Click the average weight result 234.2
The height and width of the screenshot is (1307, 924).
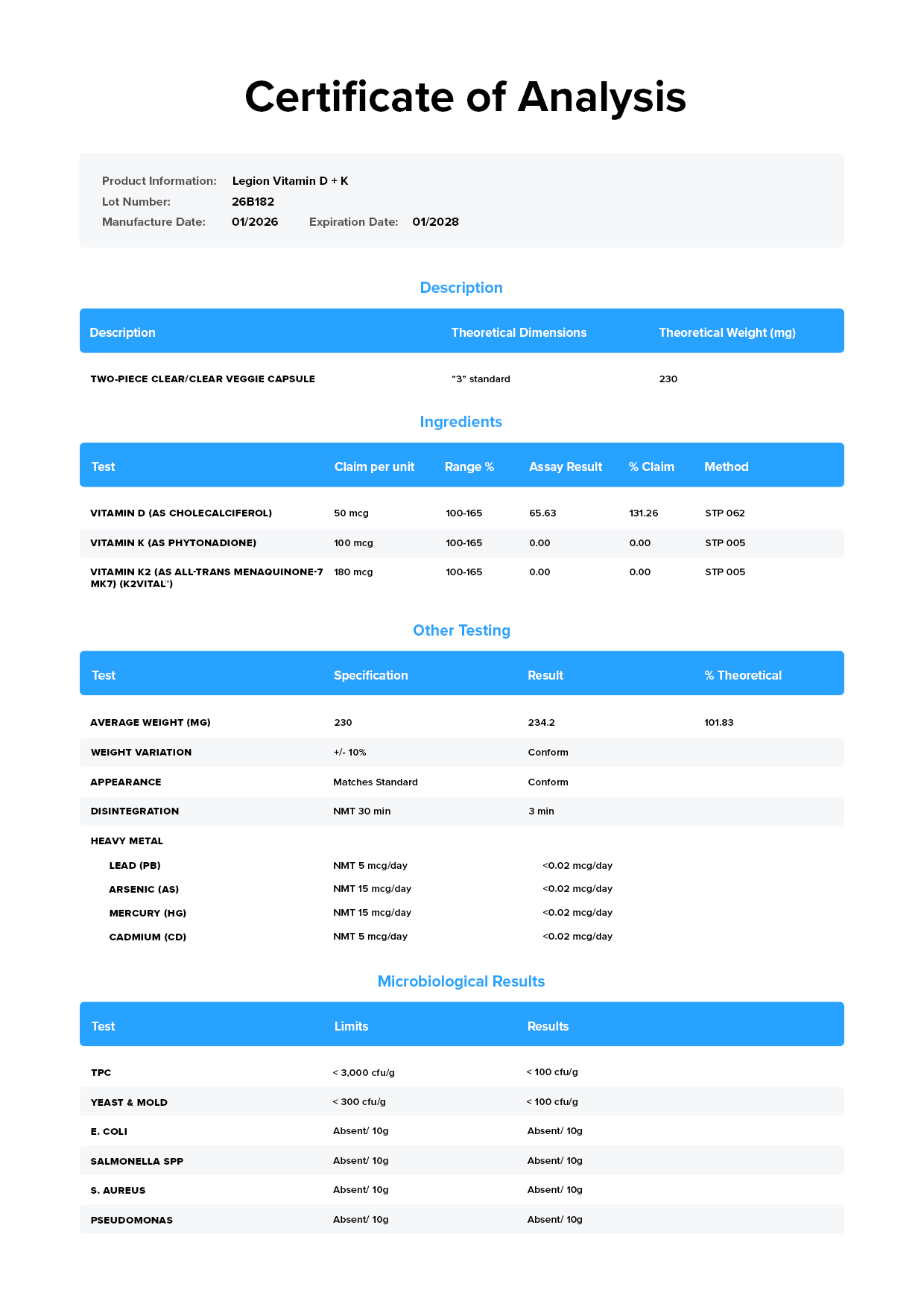pos(542,723)
